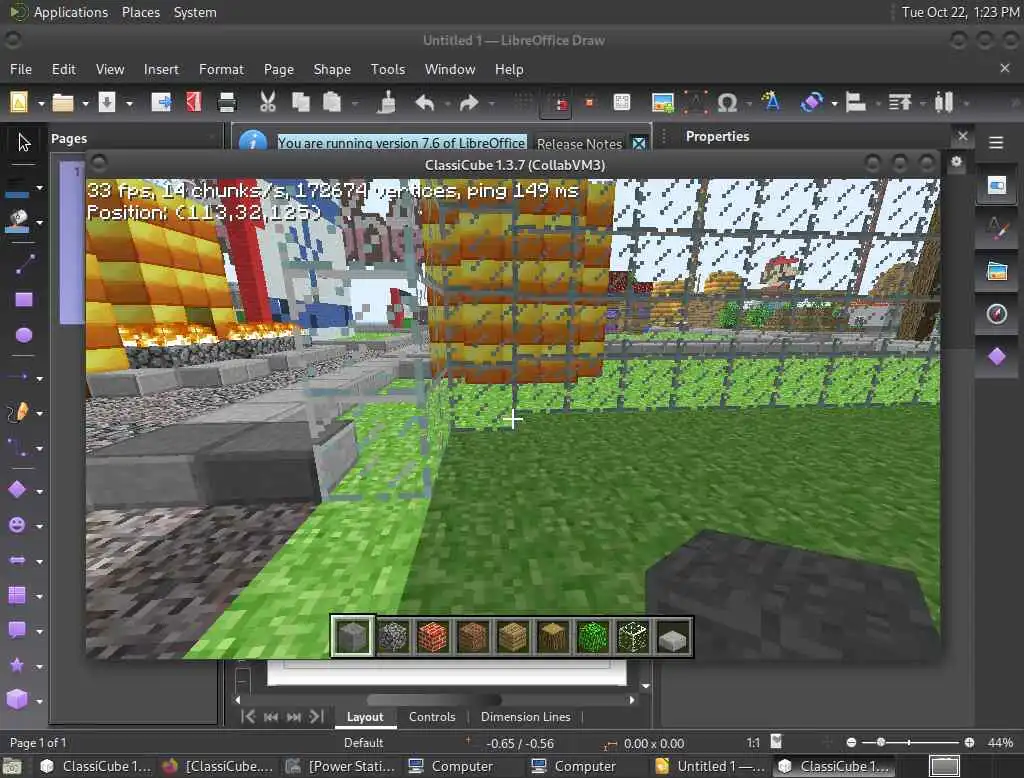Click the Print icon

(227, 103)
